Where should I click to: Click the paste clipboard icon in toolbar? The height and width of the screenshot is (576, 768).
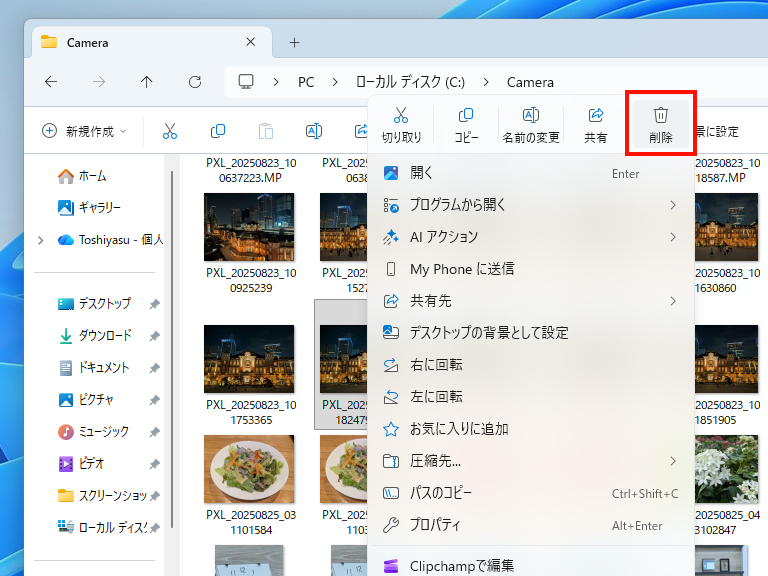point(265,131)
